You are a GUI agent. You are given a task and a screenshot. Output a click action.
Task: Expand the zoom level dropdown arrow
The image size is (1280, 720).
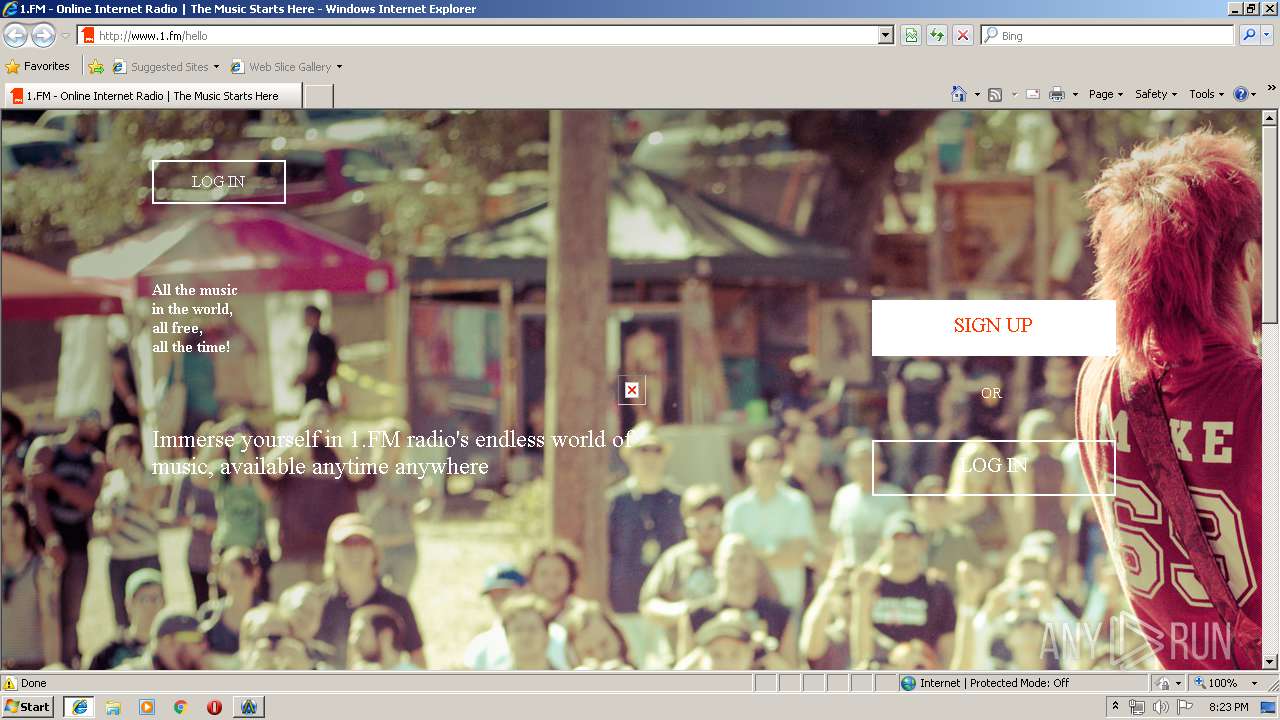(1254, 683)
